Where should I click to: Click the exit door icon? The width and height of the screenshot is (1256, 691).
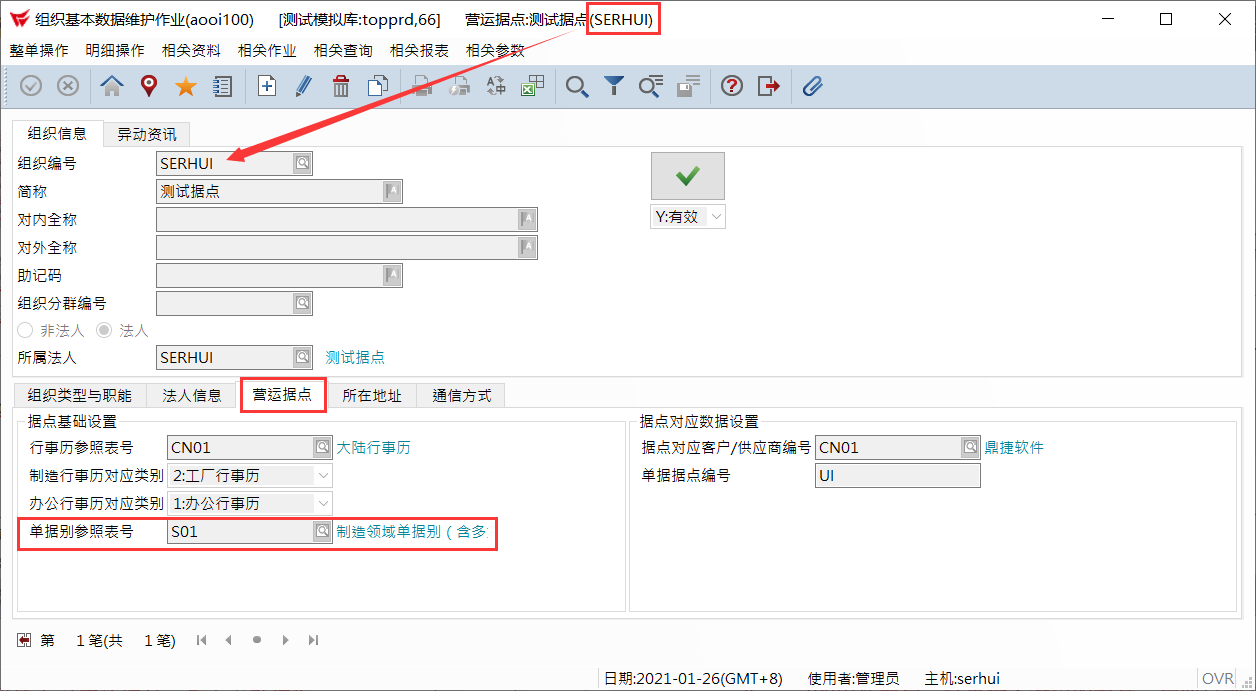click(x=769, y=86)
